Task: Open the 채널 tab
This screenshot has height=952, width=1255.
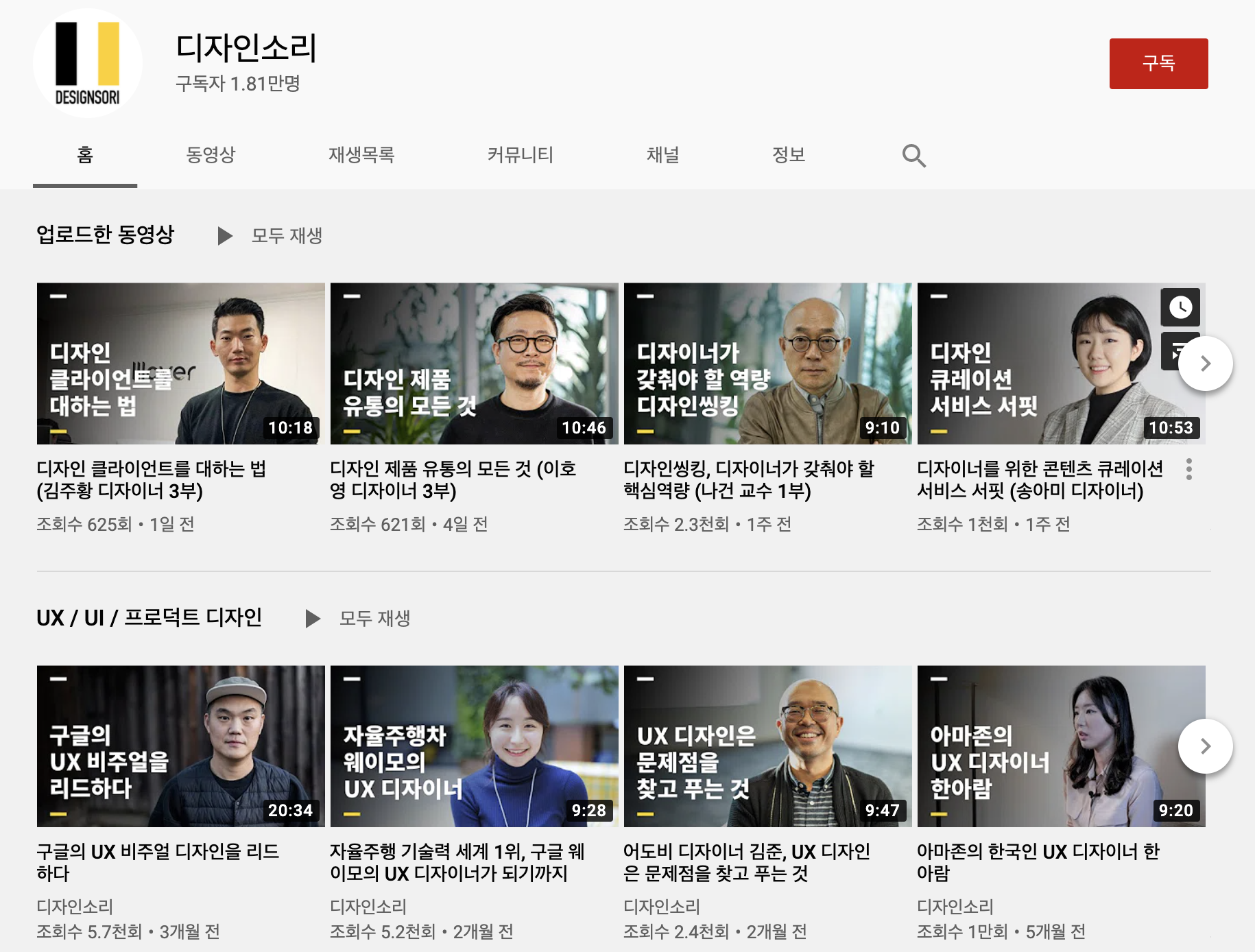Action: point(662,155)
